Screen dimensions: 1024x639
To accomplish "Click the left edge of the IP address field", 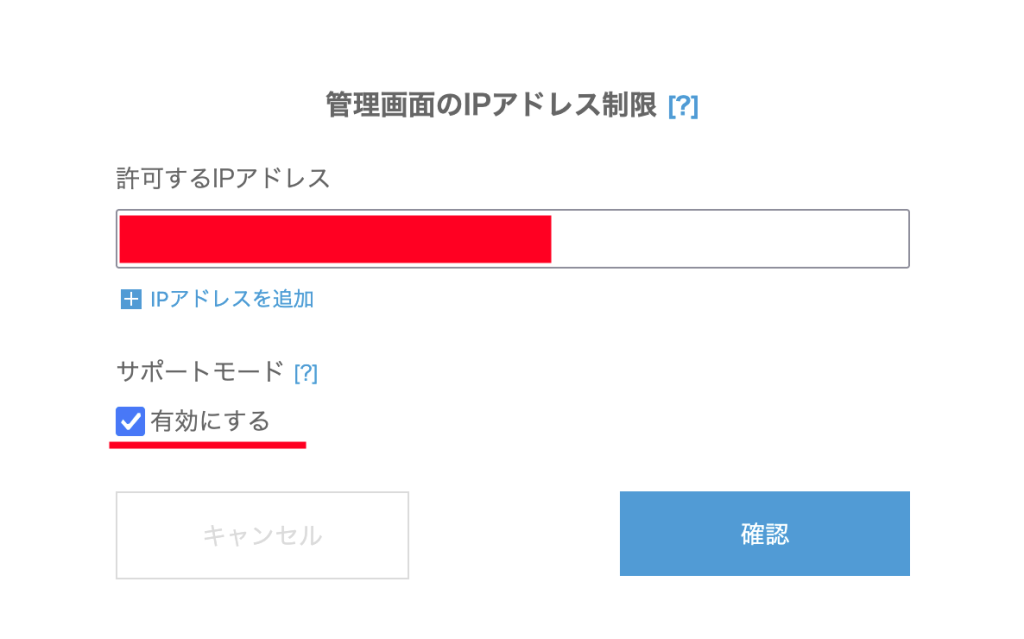I will (x=119, y=239).
